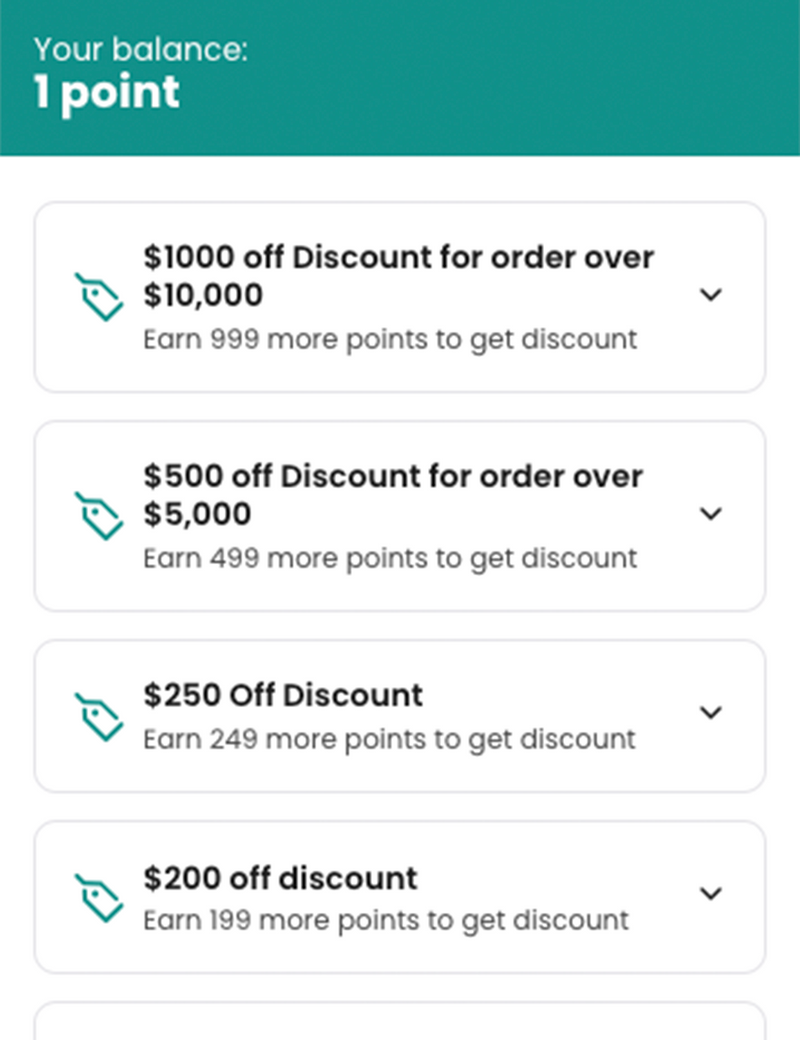Select the '$1000 off Discount for order over $10,000' title
The width and height of the screenshot is (800, 1040).
[x=398, y=276]
